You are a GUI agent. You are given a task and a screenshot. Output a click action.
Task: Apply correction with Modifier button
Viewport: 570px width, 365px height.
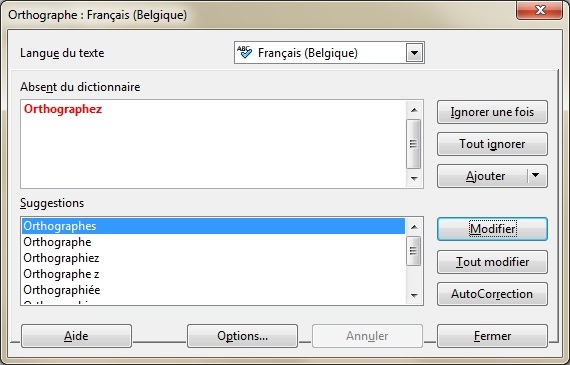(x=492, y=229)
